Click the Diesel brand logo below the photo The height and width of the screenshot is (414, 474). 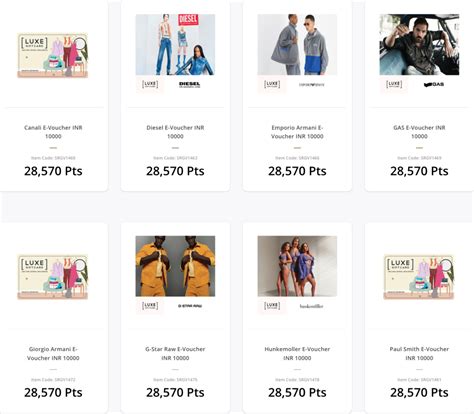pyautogui.click(x=189, y=84)
